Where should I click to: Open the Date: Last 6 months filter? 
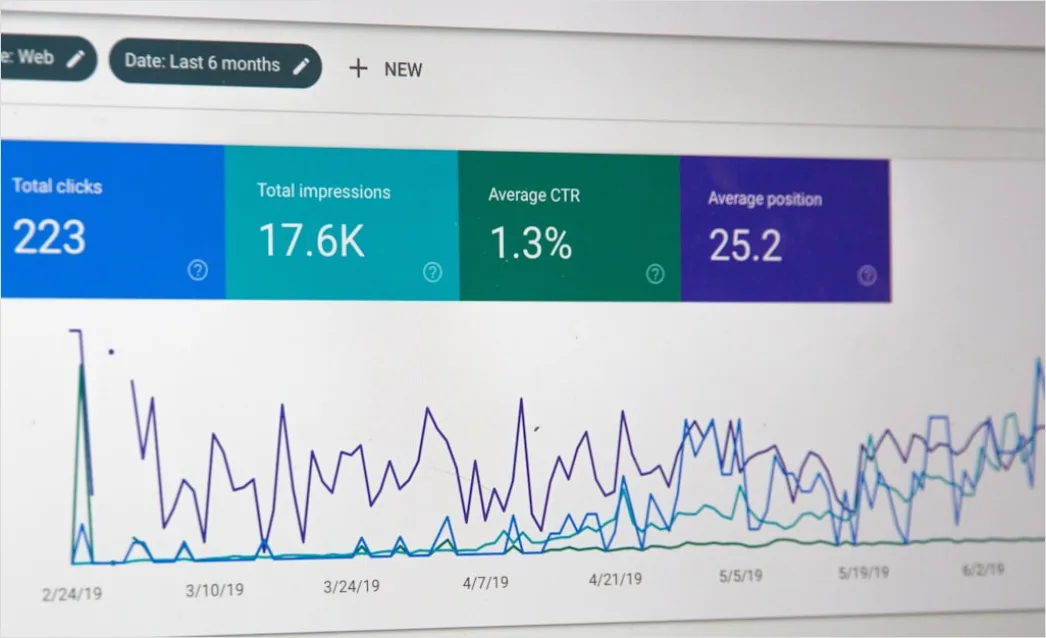pos(215,64)
